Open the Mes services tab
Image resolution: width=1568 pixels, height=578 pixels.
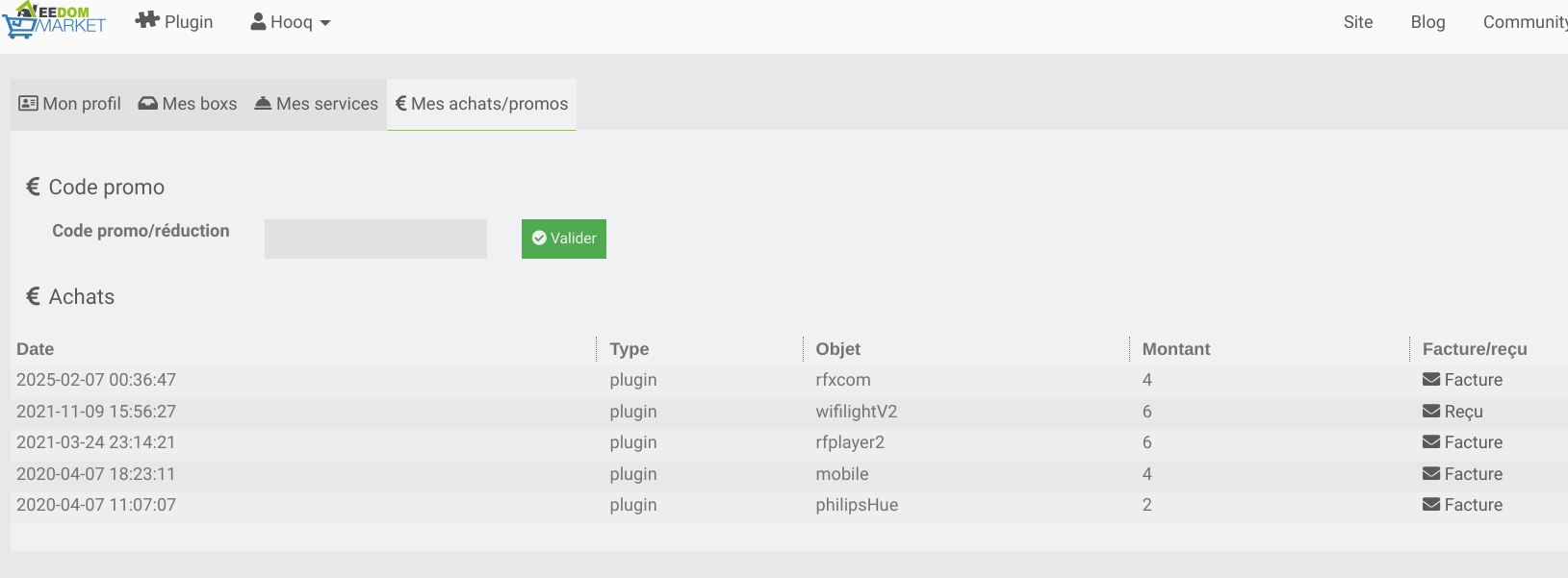click(317, 104)
